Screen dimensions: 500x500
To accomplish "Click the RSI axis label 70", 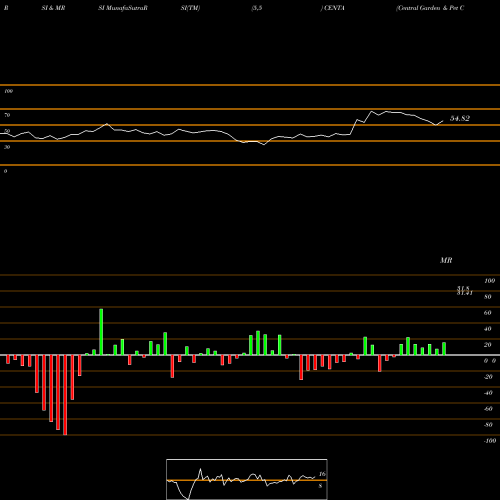I will point(7,115).
